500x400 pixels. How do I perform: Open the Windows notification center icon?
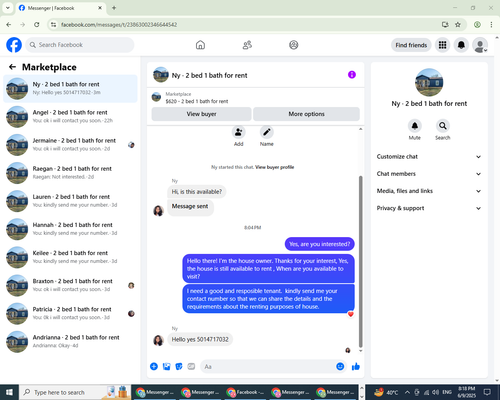[487, 392]
